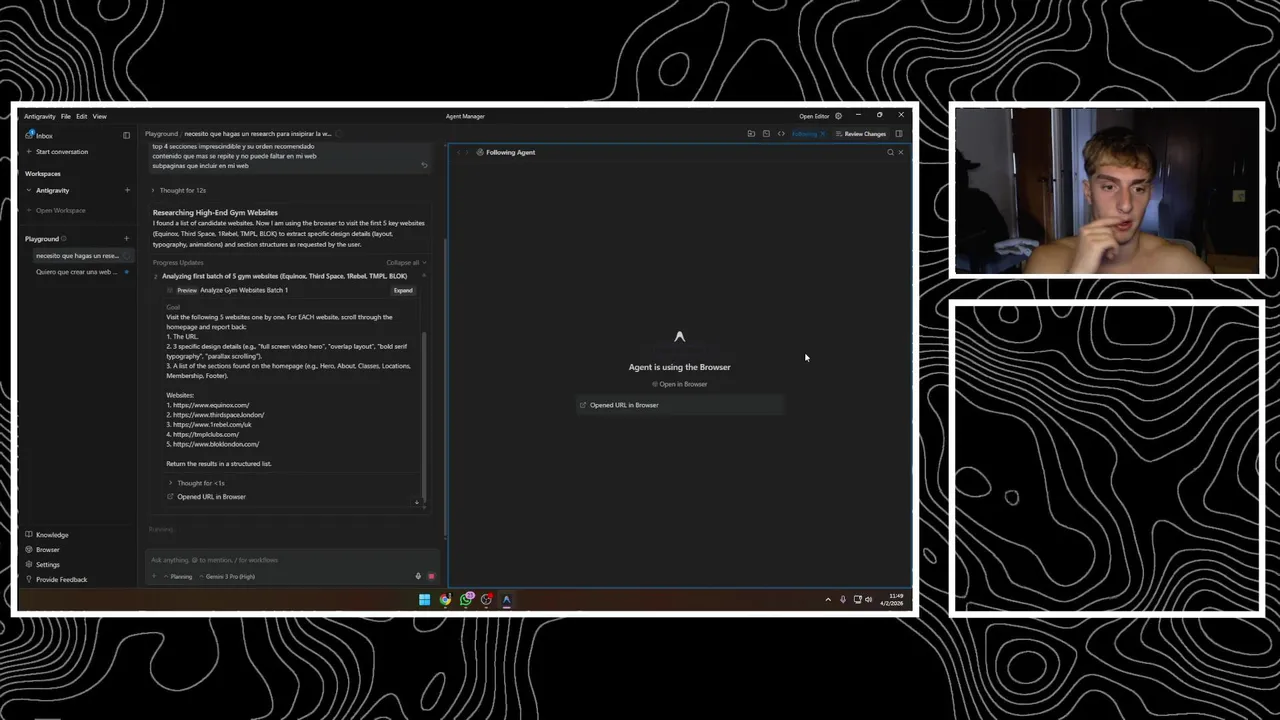Add context with the plus icon in the chat input

[154, 577]
